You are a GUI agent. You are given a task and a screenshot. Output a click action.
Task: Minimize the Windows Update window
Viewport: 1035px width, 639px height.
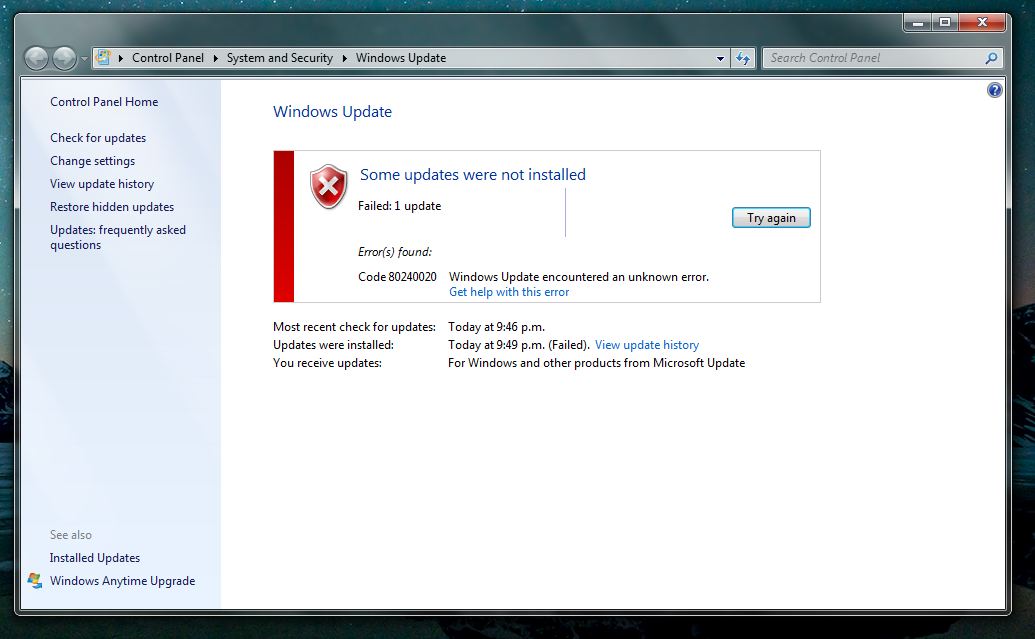(x=918, y=22)
